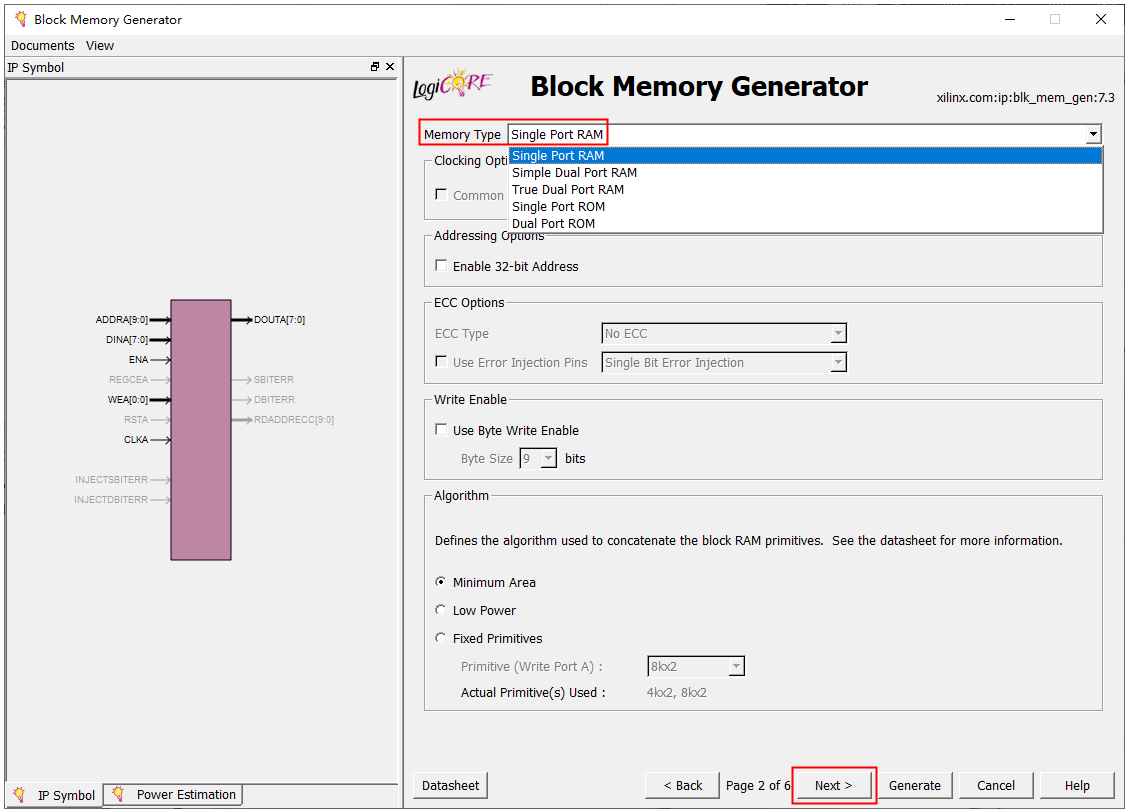Pick Single Port ROM from list
The image size is (1128, 812).
click(x=558, y=207)
